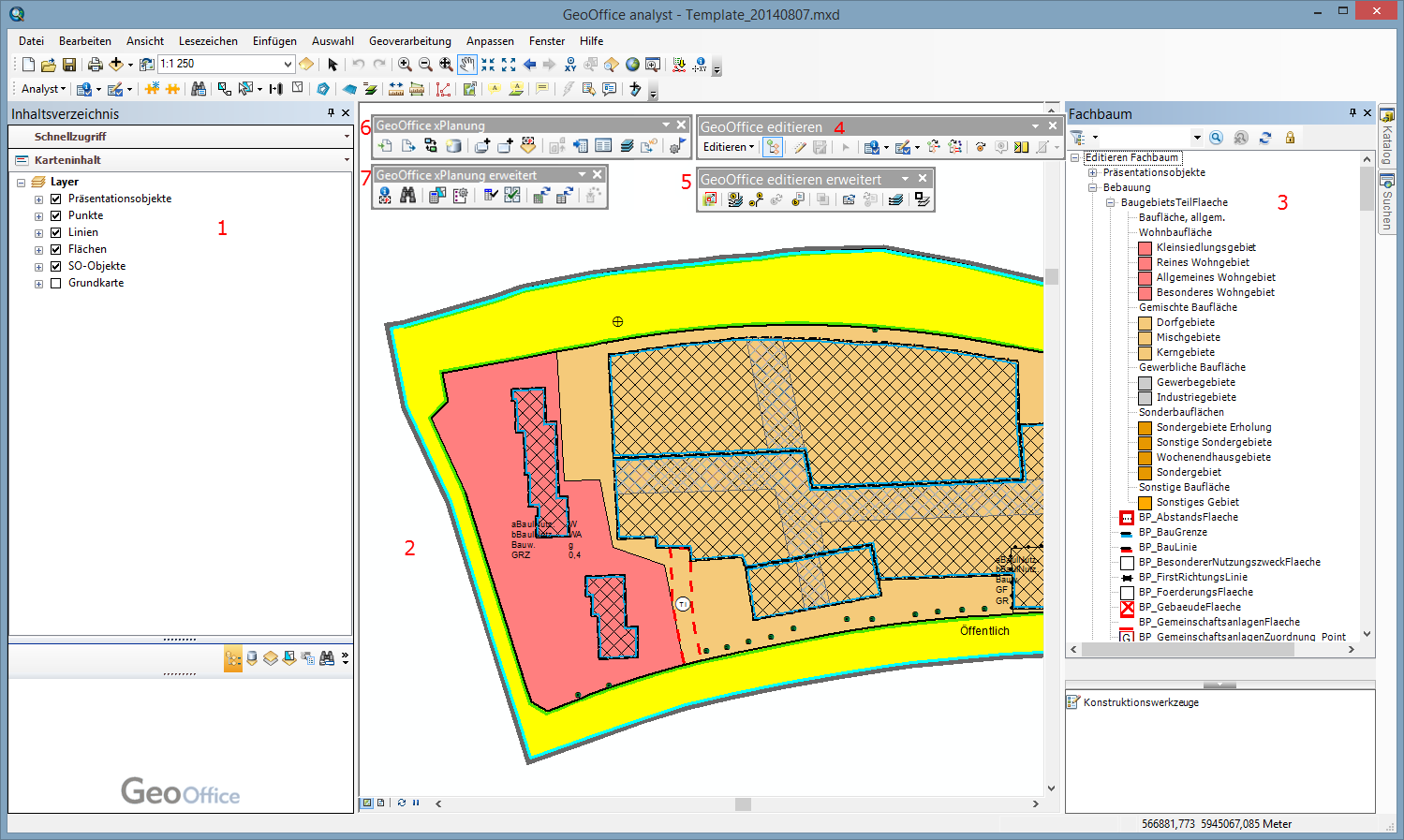This screenshot has width=1404, height=840.
Task: Click the orange Sondergebiete Erholung swatch
Action: (x=1145, y=427)
